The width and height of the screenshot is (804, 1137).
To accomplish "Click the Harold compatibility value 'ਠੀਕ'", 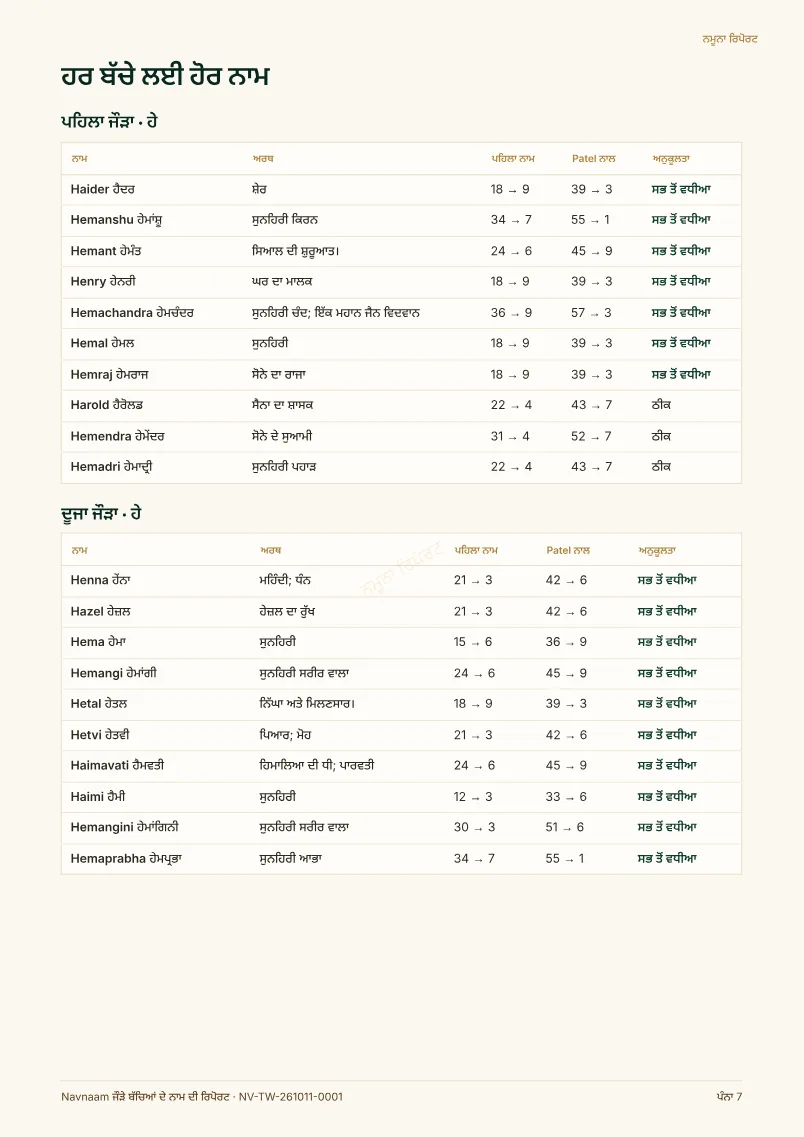I will tap(660, 405).
